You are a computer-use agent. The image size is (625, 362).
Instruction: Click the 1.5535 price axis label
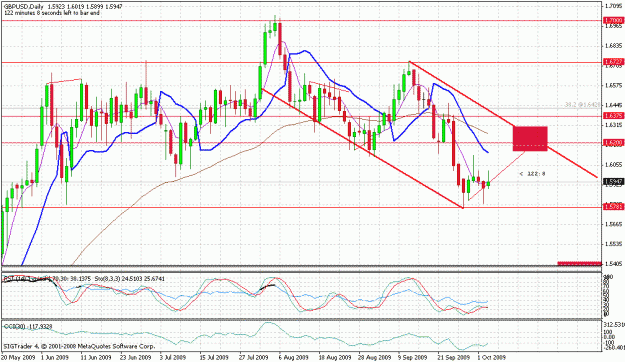pos(615,244)
